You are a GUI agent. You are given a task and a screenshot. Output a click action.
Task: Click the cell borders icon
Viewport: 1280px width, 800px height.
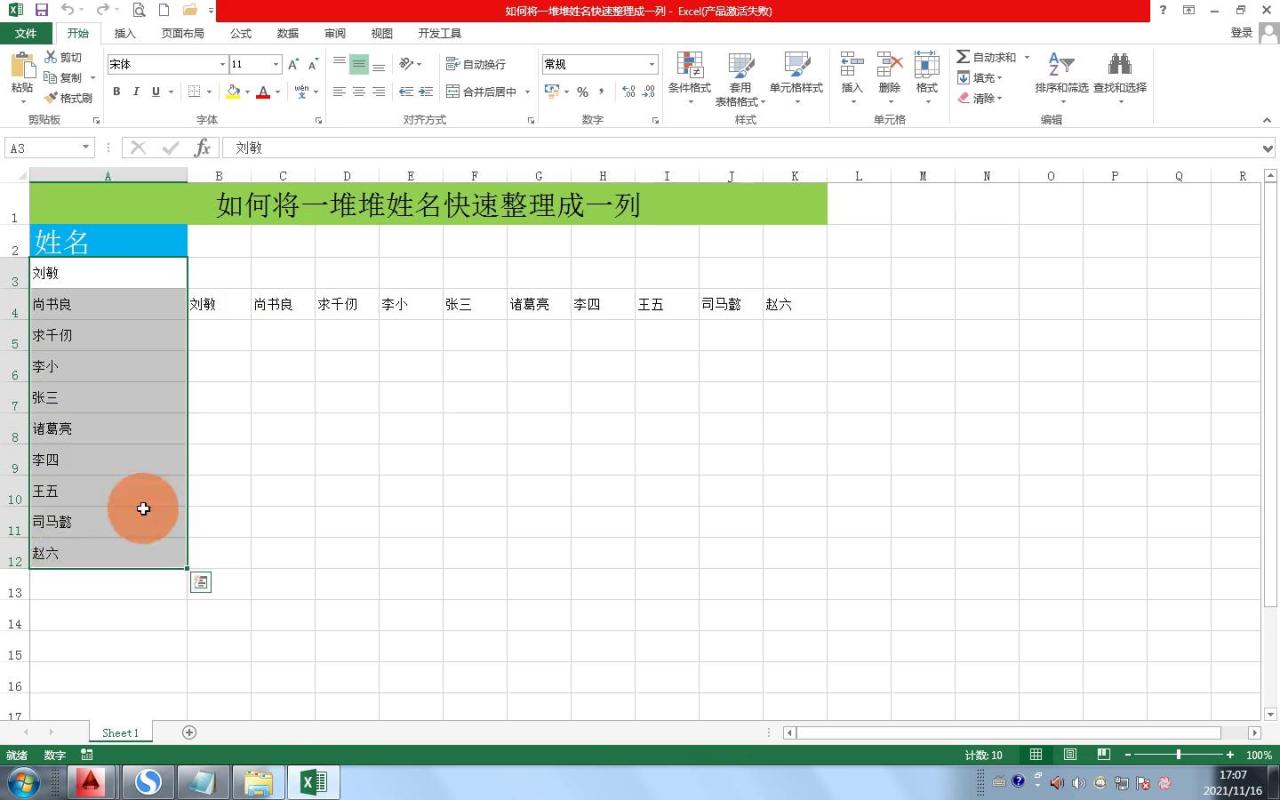[194, 92]
